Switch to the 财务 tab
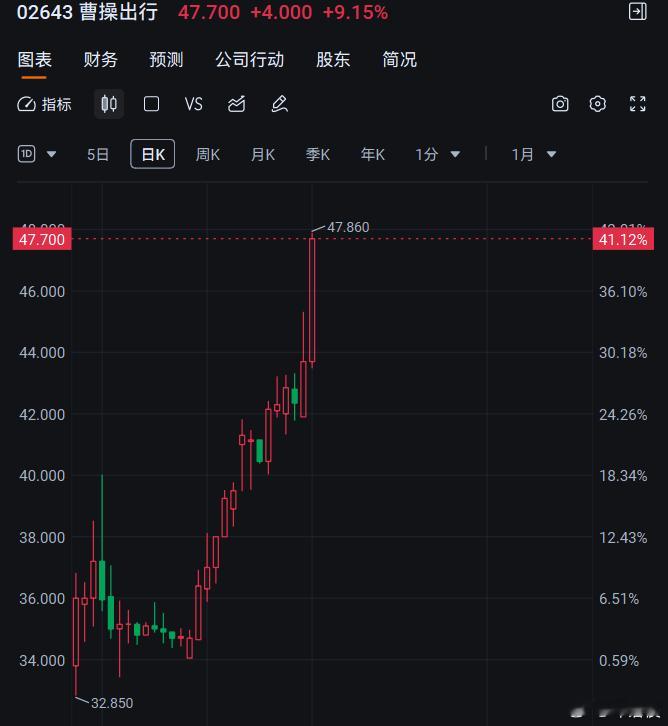The width and height of the screenshot is (668, 726). [x=100, y=60]
